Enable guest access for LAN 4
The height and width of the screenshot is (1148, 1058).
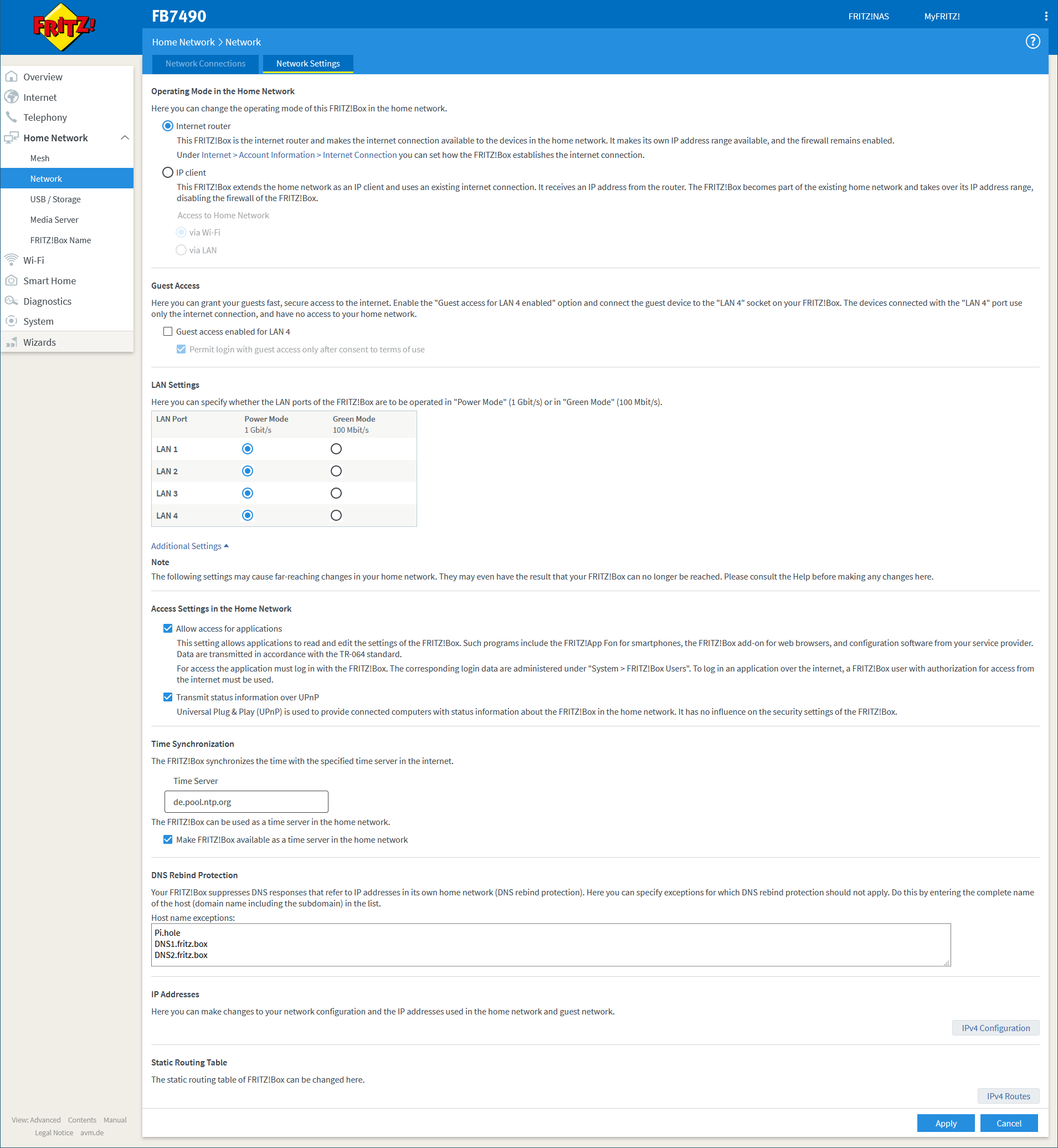(x=168, y=331)
